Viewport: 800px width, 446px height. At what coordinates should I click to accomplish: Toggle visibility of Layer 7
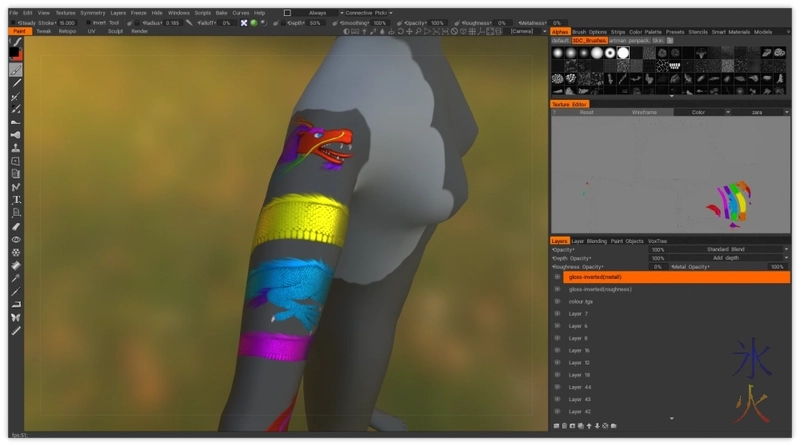tap(557, 314)
